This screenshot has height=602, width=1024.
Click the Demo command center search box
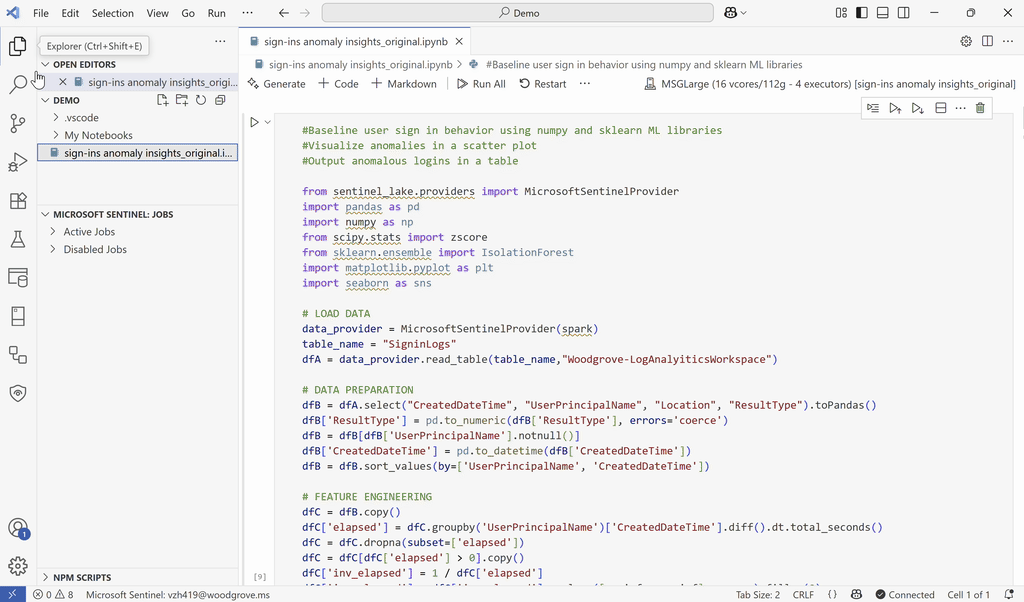pos(518,12)
